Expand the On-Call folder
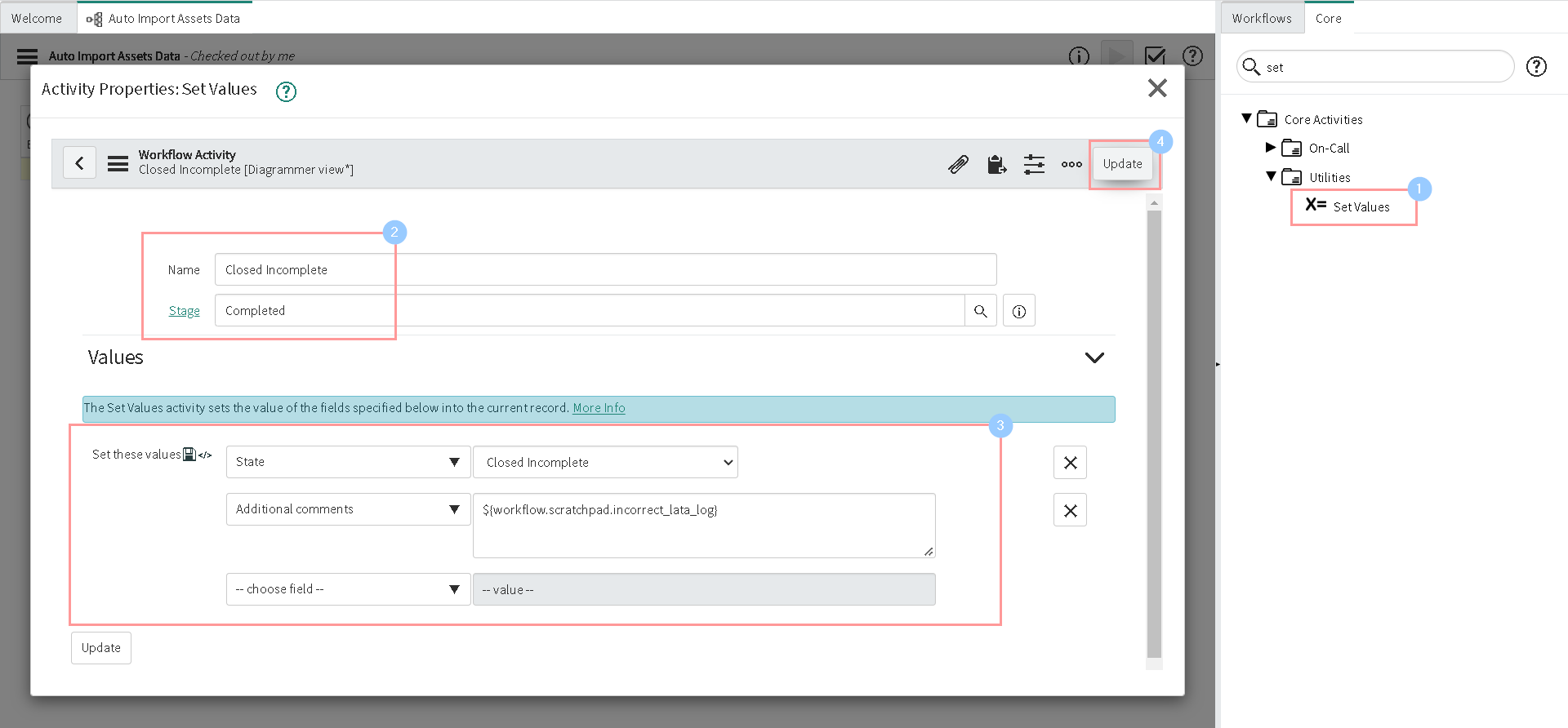The width and height of the screenshot is (1568, 728). (x=1270, y=148)
